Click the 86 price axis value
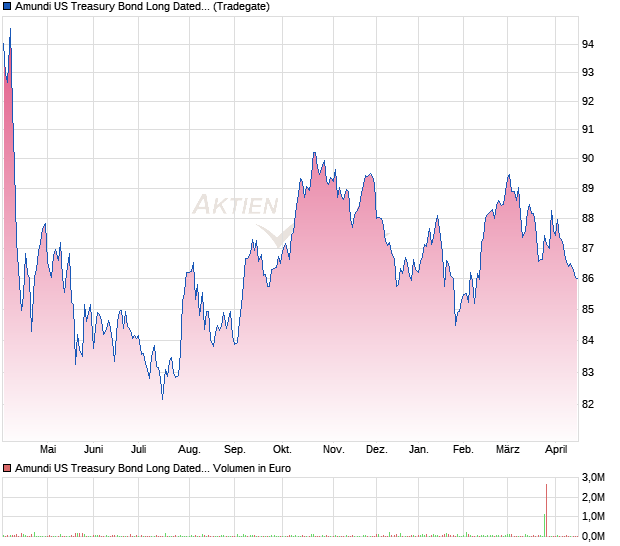 pyautogui.click(x=588, y=278)
